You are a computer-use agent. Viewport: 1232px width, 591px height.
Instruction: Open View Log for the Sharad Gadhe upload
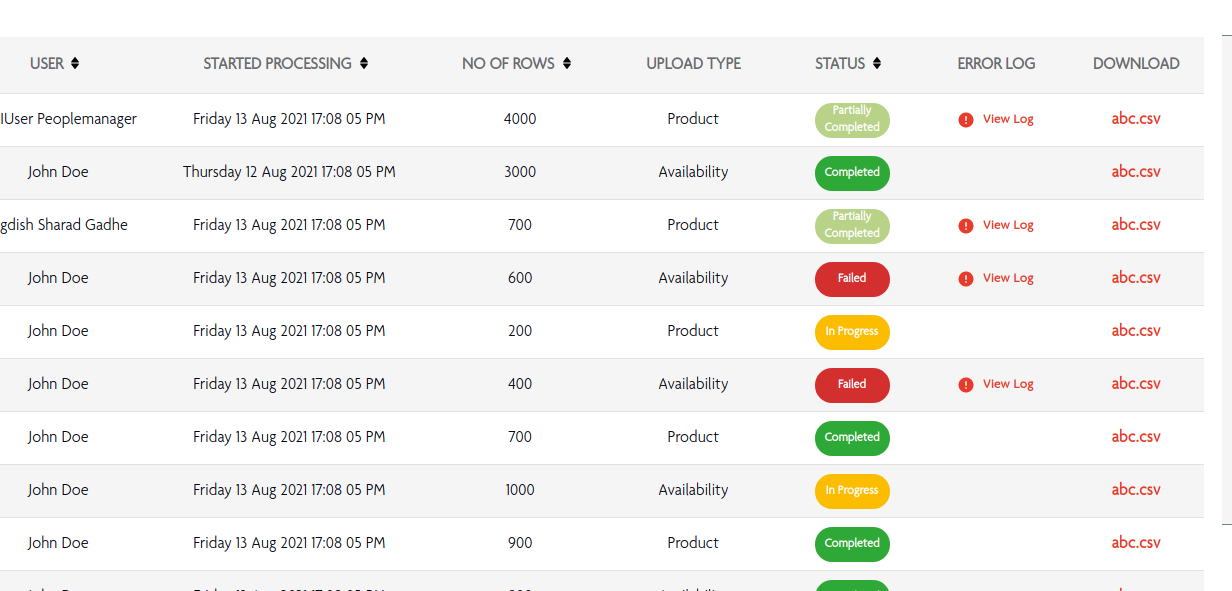pyautogui.click(x=1008, y=225)
